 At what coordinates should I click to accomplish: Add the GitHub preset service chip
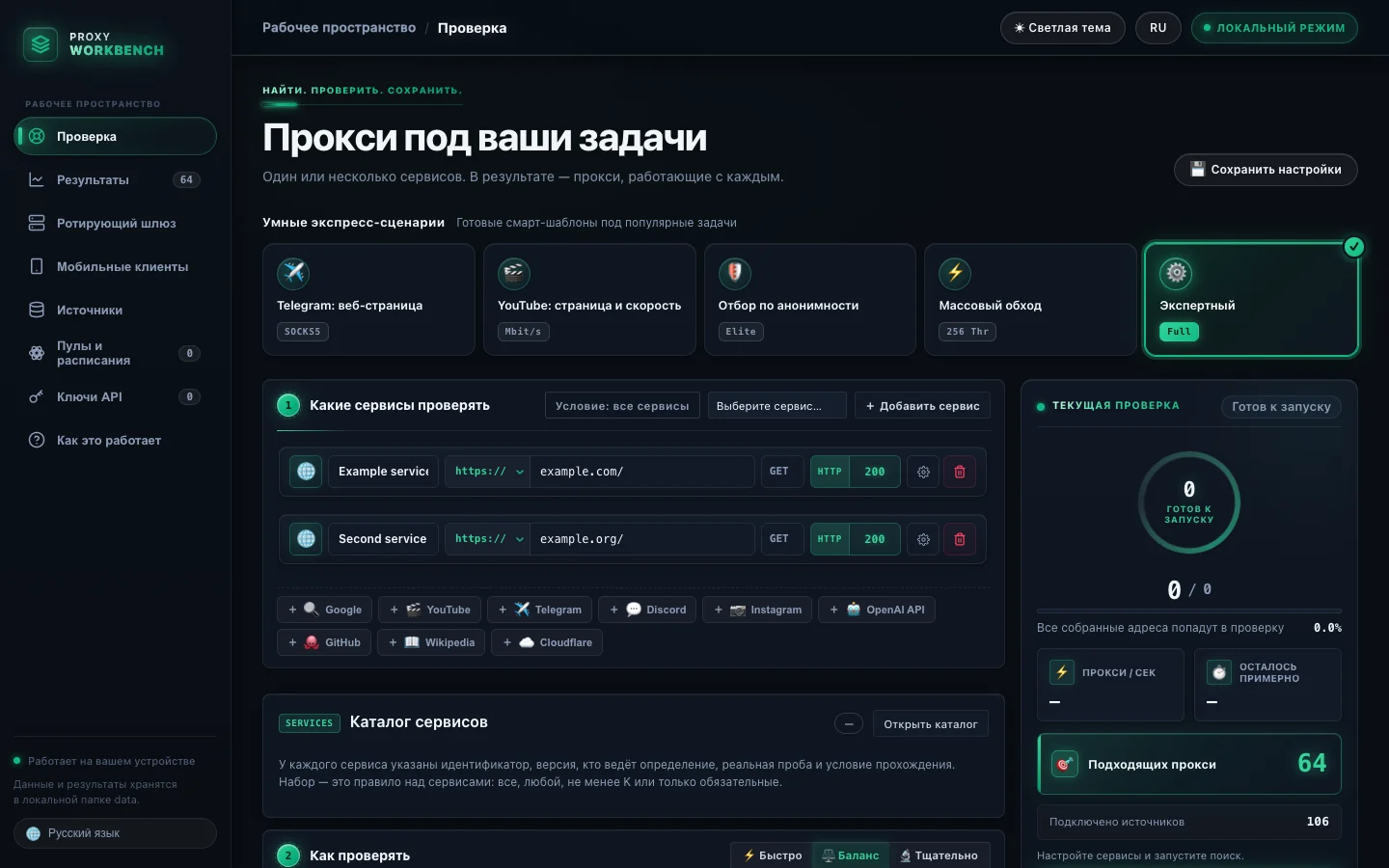325,642
